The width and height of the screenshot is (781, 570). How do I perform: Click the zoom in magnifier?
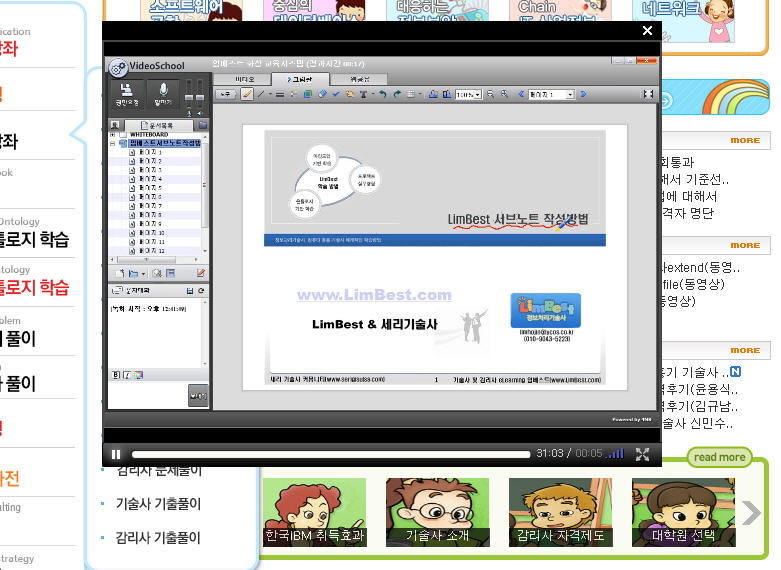pos(505,94)
